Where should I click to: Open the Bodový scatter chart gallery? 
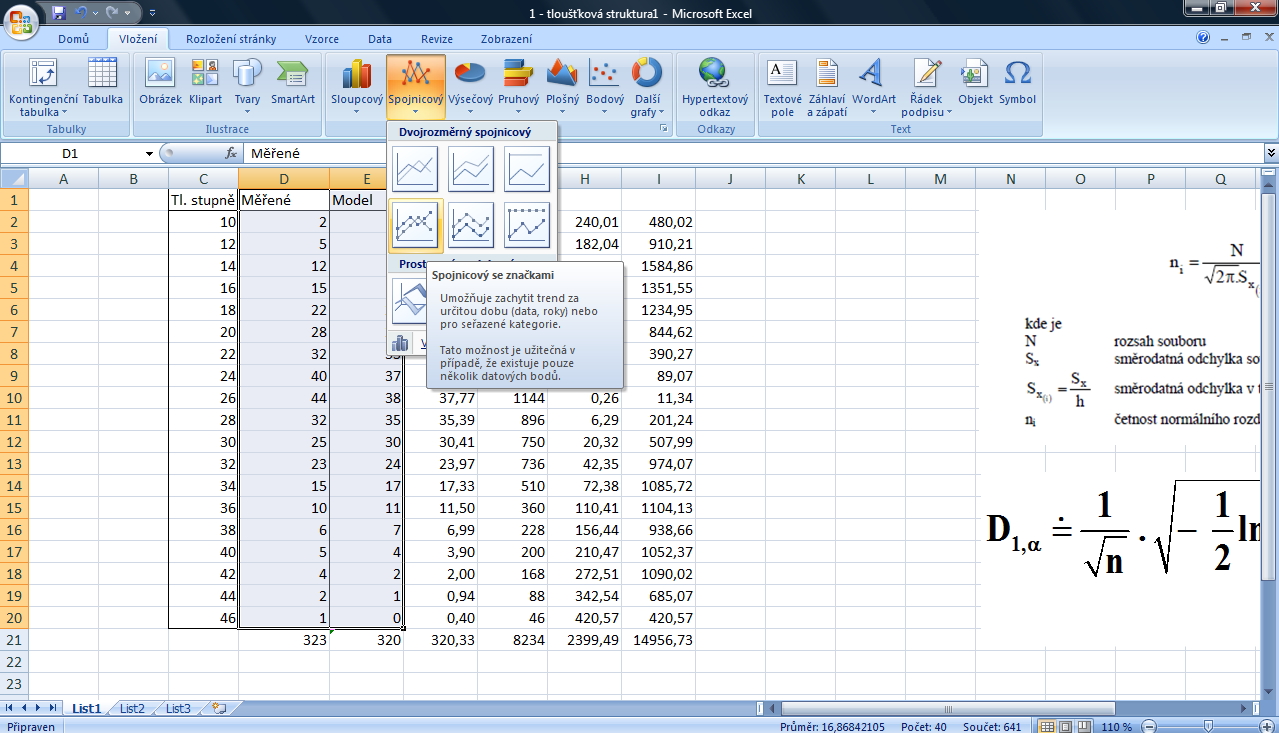605,88
